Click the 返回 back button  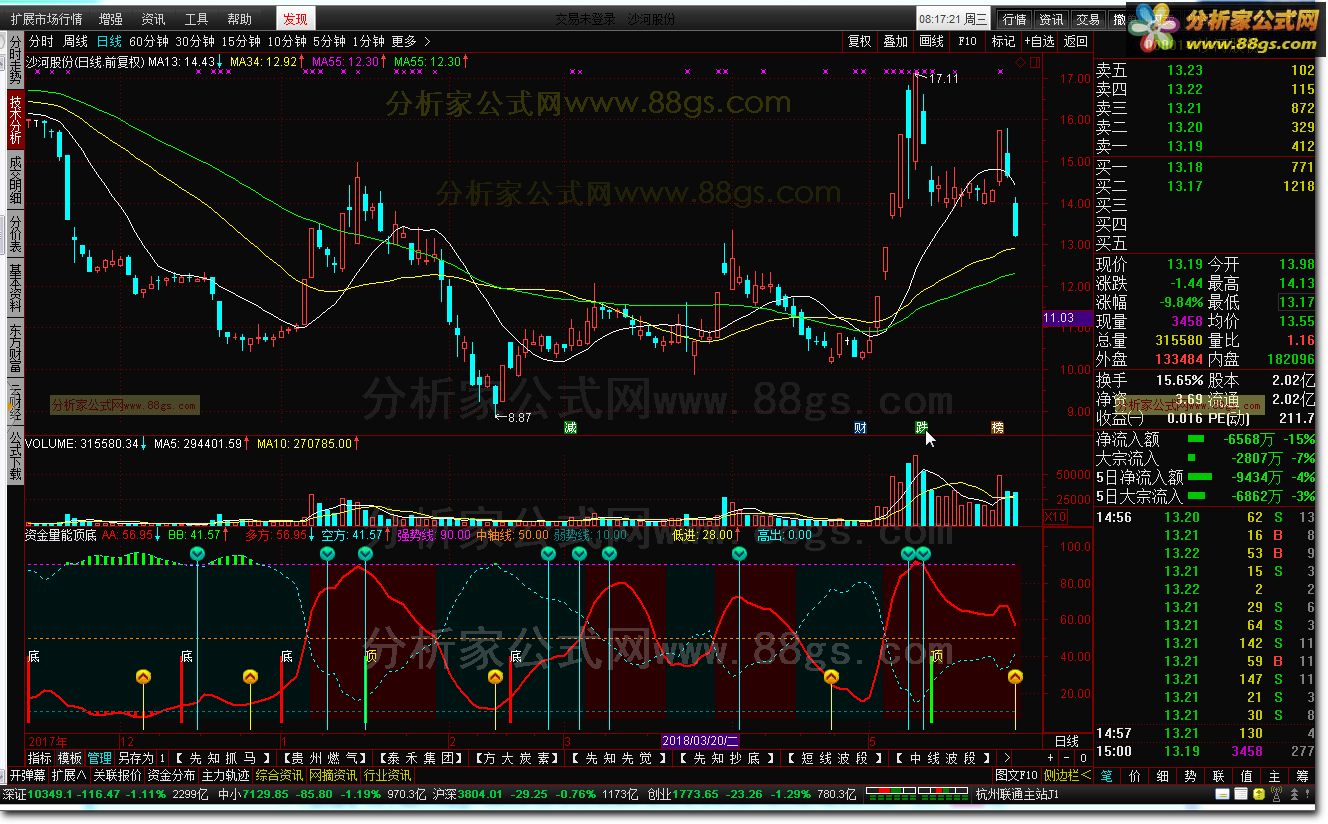[1075, 41]
